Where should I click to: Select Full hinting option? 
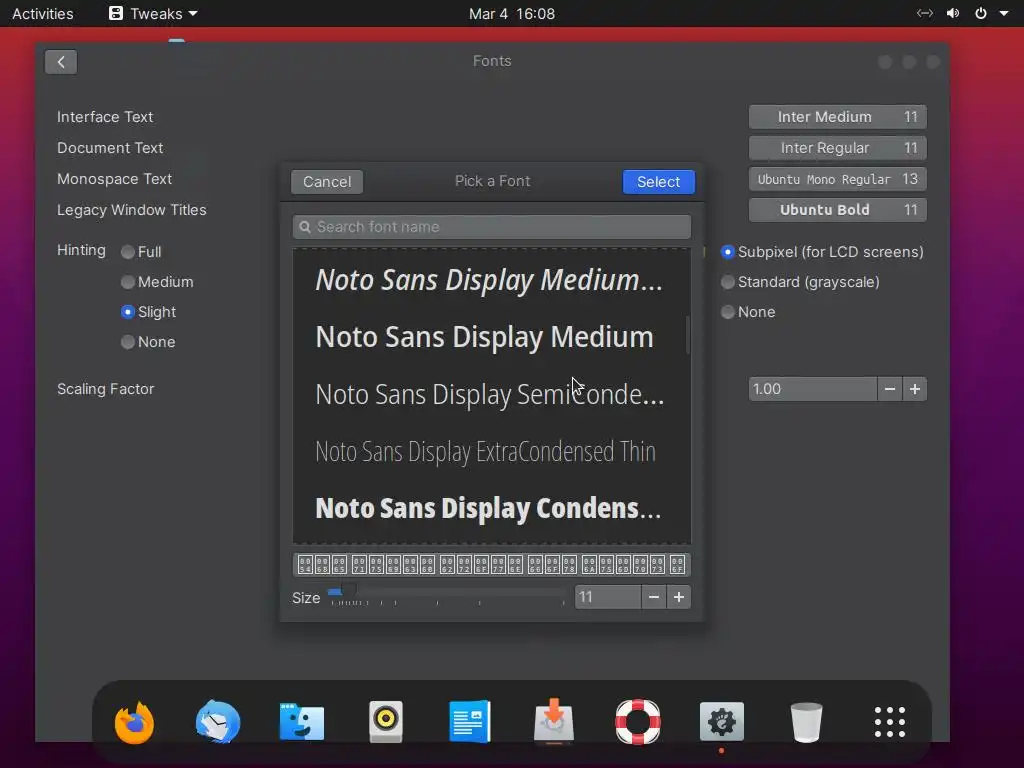[x=141, y=251]
